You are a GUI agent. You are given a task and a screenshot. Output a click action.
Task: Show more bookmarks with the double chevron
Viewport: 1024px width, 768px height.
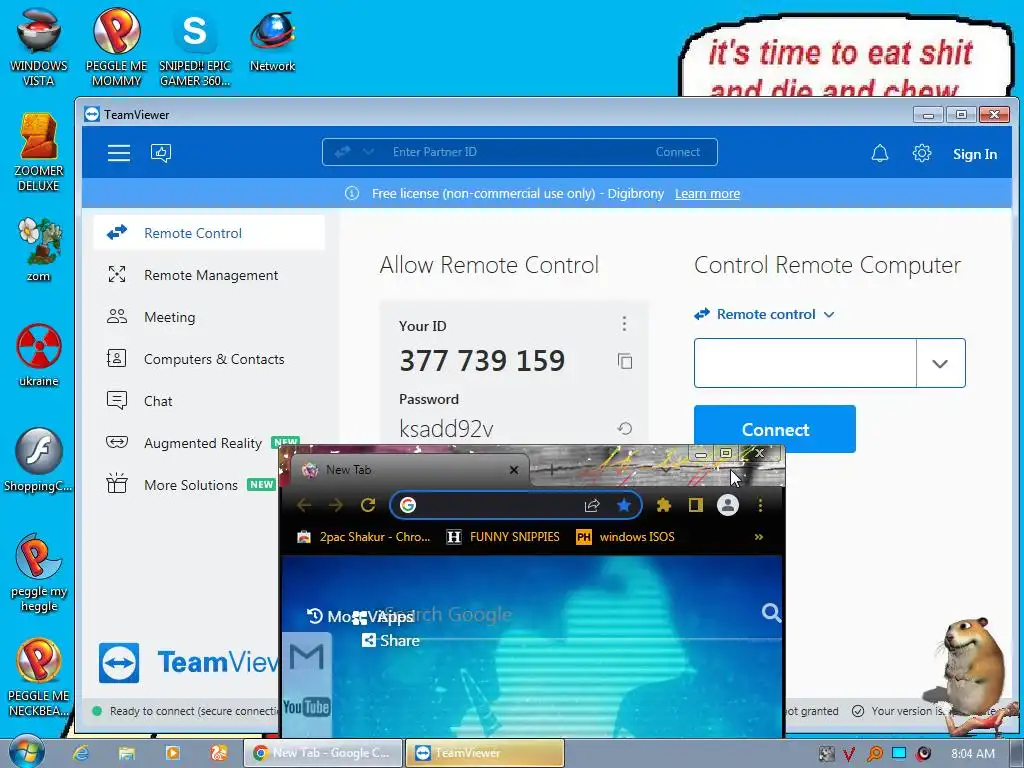click(x=758, y=537)
